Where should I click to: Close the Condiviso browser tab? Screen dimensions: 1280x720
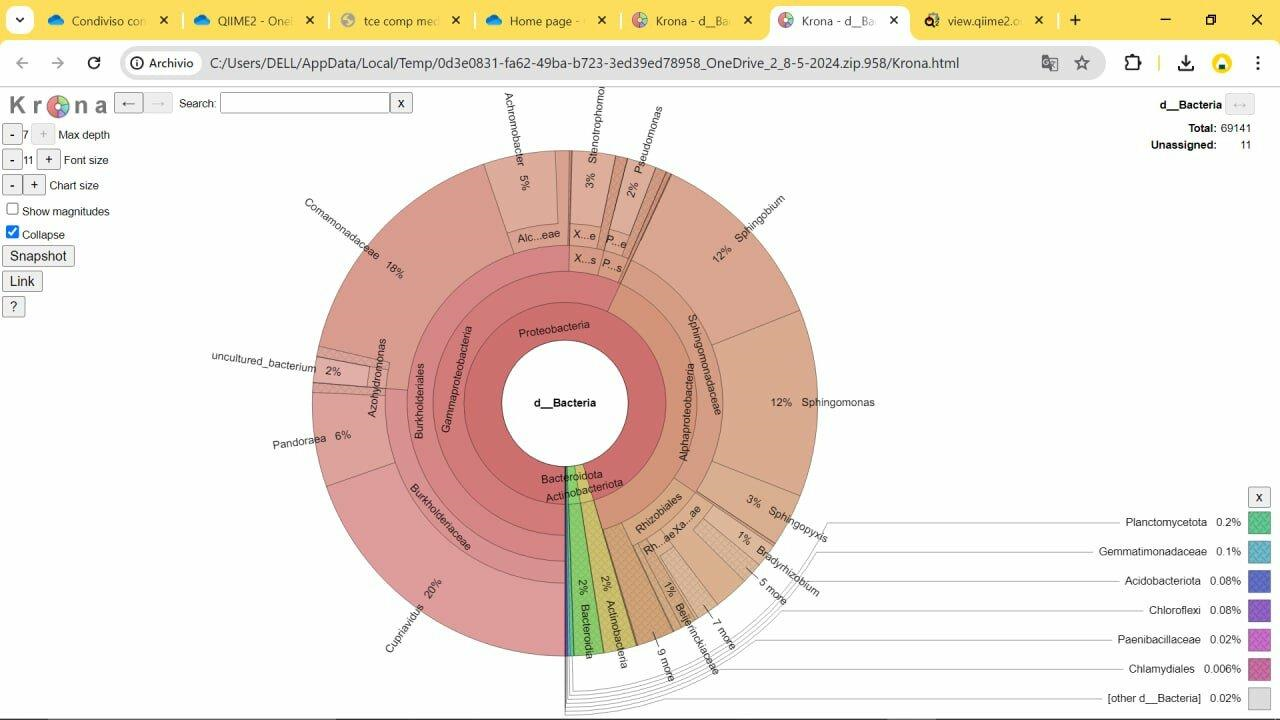point(164,20)
